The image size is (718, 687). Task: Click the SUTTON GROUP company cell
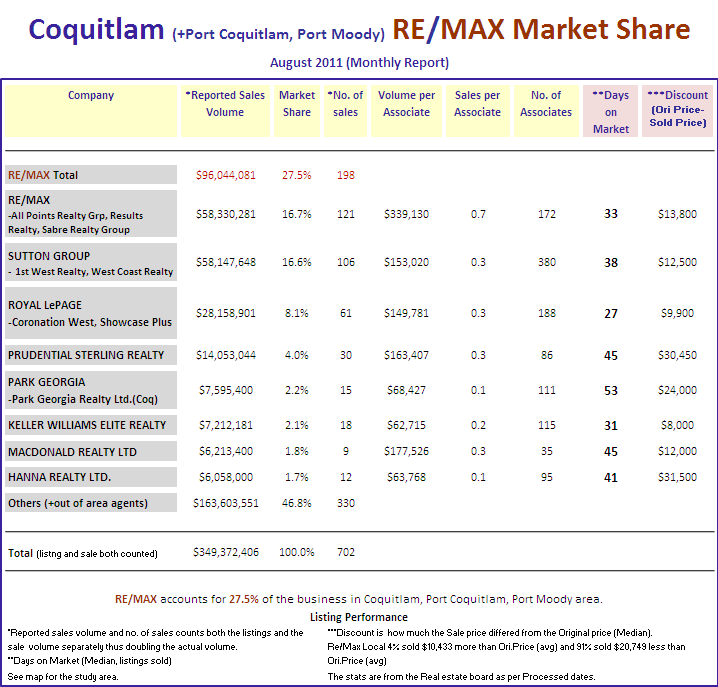pos(91,263)
